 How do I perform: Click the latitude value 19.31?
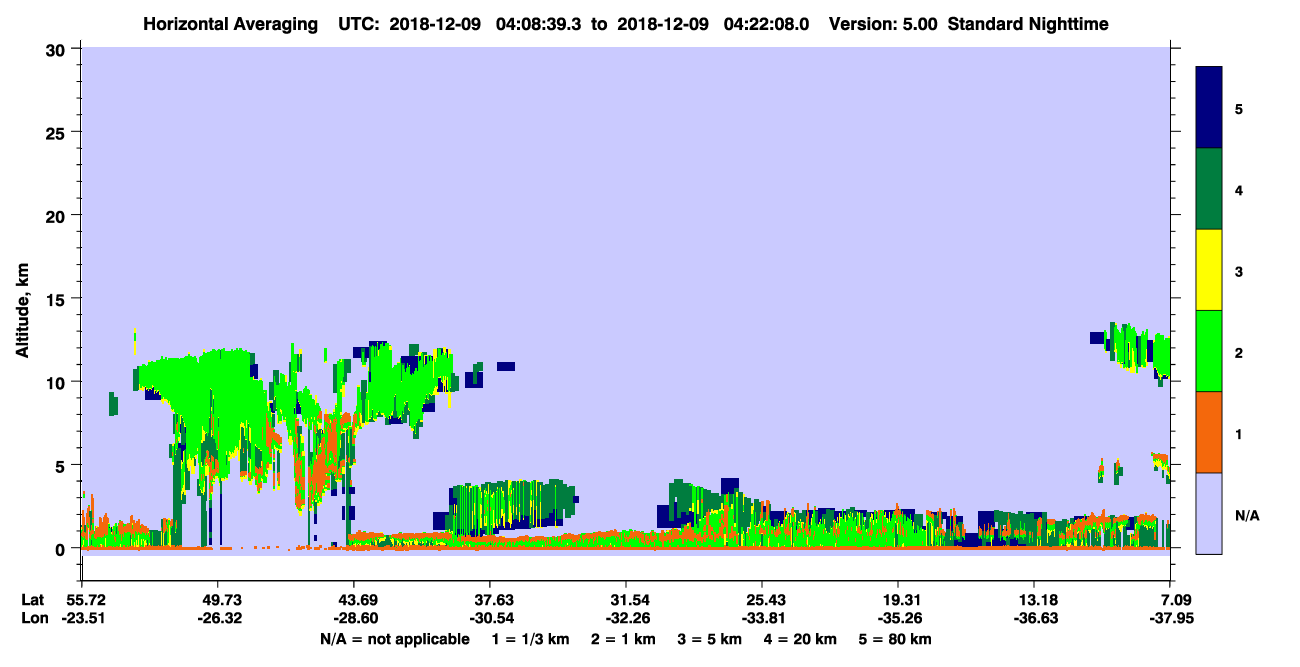(x=898, y=600)
